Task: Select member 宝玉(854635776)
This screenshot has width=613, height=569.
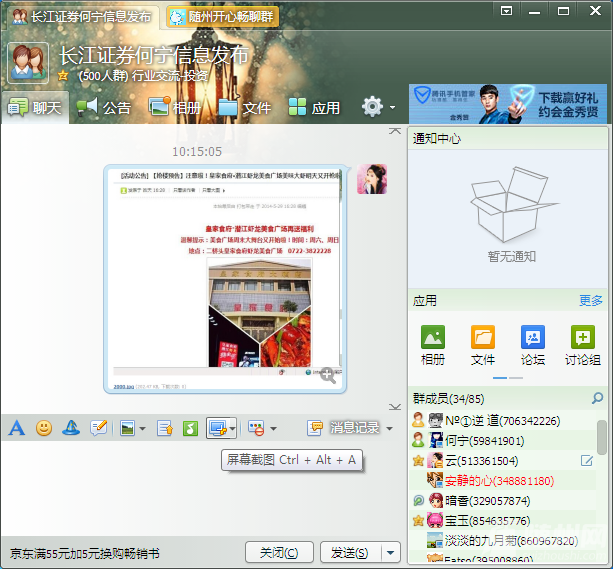Action: (x=504, y=521)
